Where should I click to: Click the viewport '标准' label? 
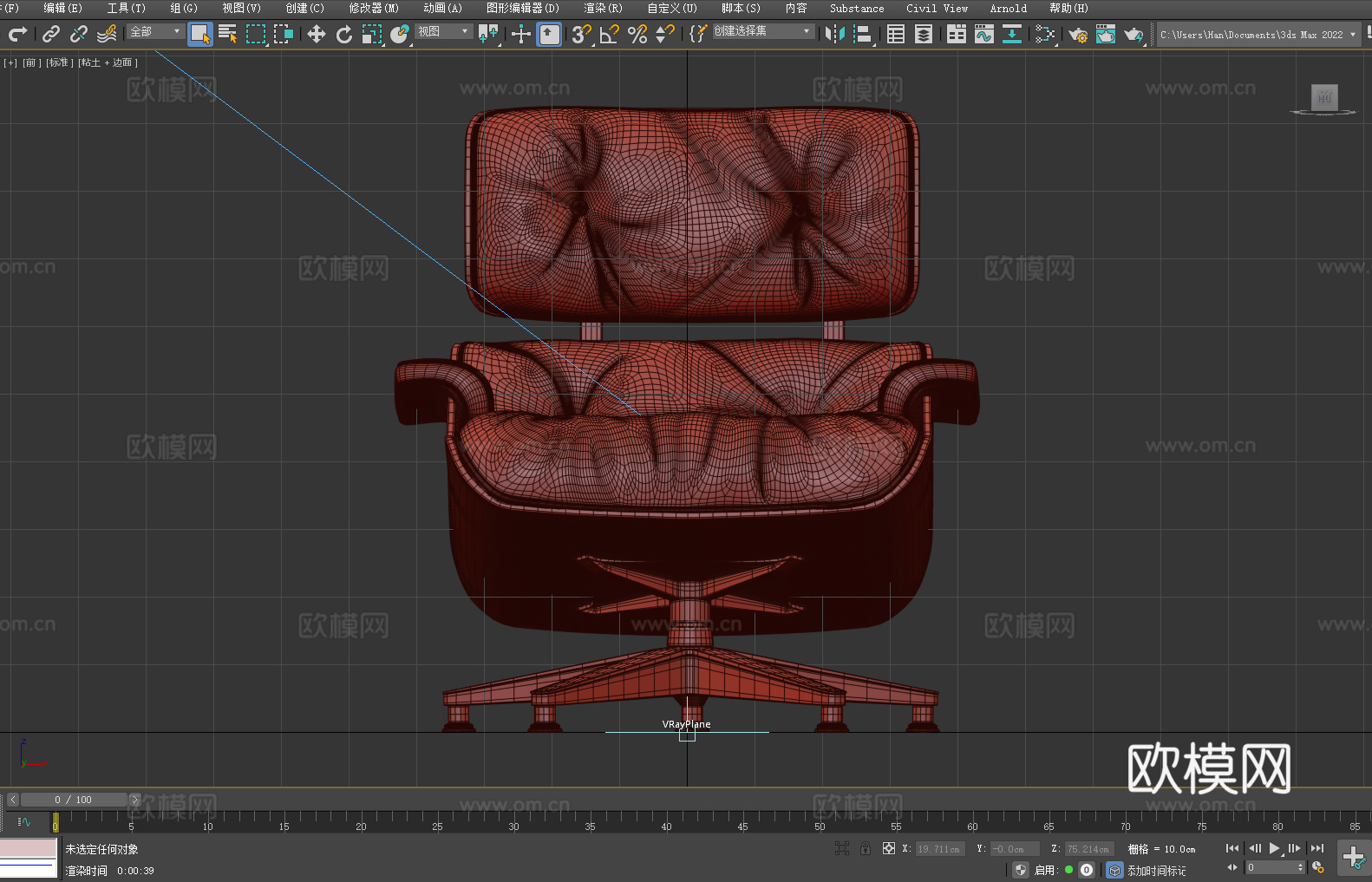[59, 62]
